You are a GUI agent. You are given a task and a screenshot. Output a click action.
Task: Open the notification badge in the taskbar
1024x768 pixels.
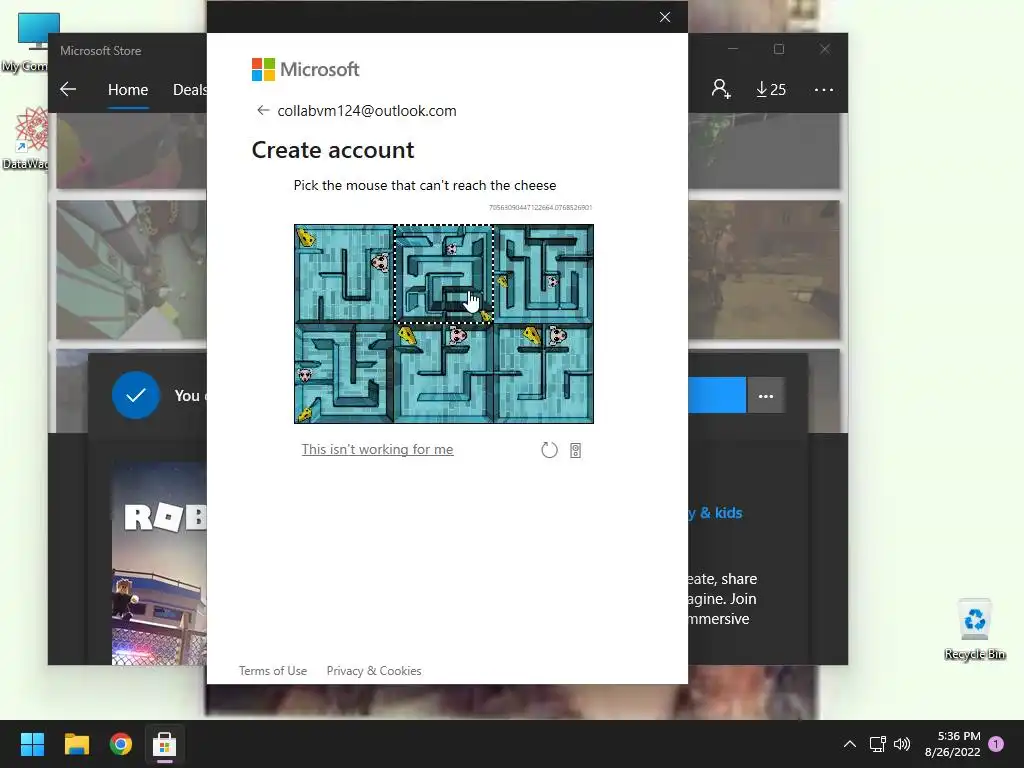click(x=996, y=744)
